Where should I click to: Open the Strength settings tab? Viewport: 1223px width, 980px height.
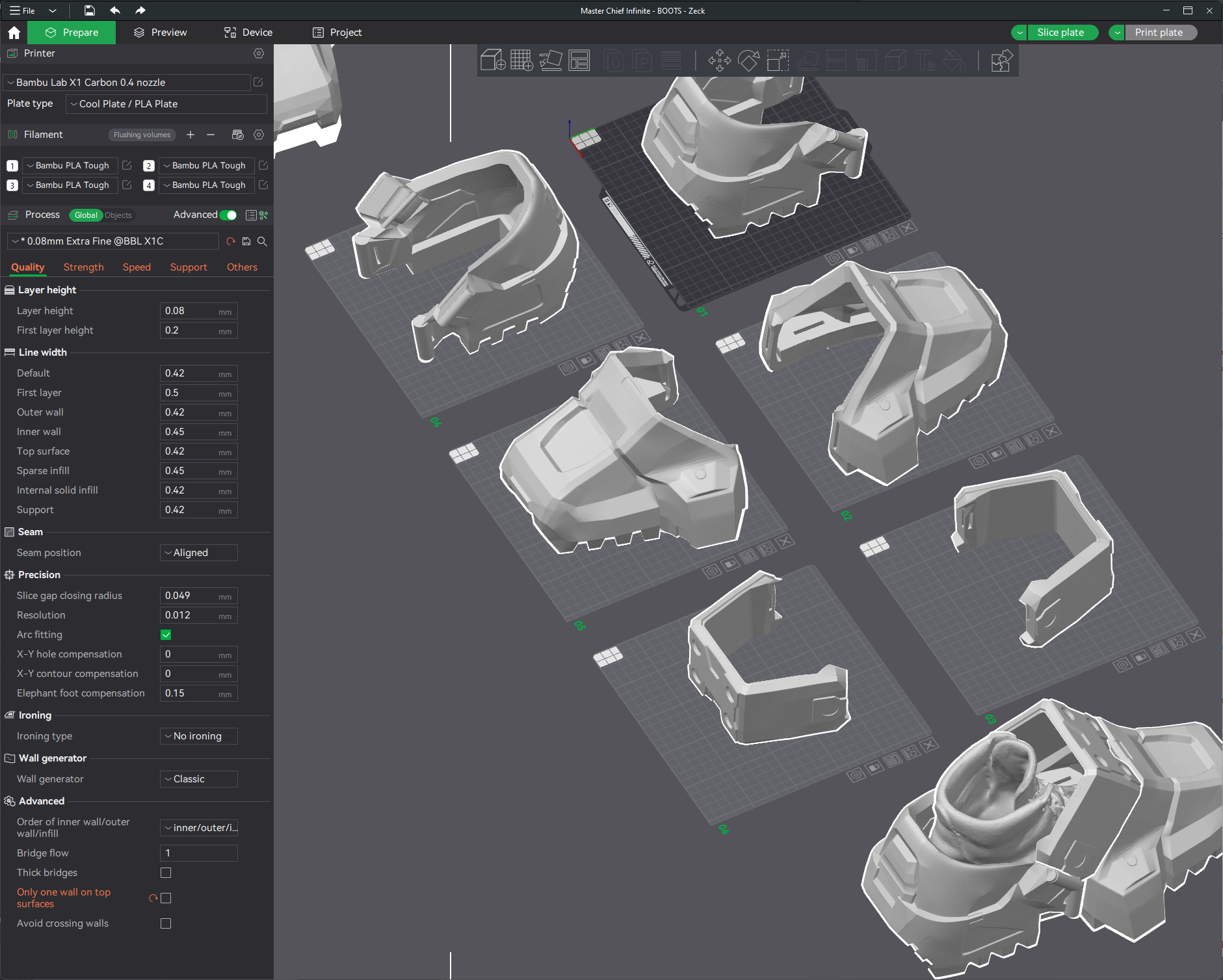84,267
